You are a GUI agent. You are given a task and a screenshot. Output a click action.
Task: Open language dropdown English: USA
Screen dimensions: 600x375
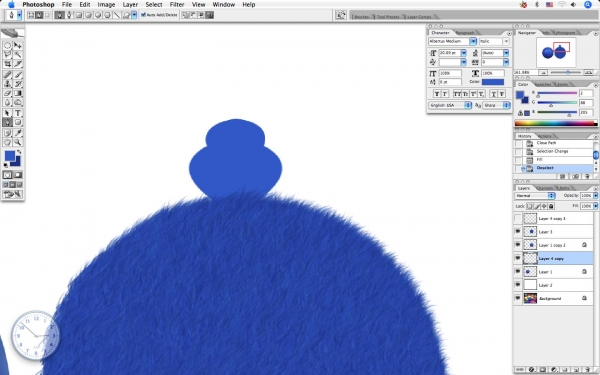coord(450,105)
